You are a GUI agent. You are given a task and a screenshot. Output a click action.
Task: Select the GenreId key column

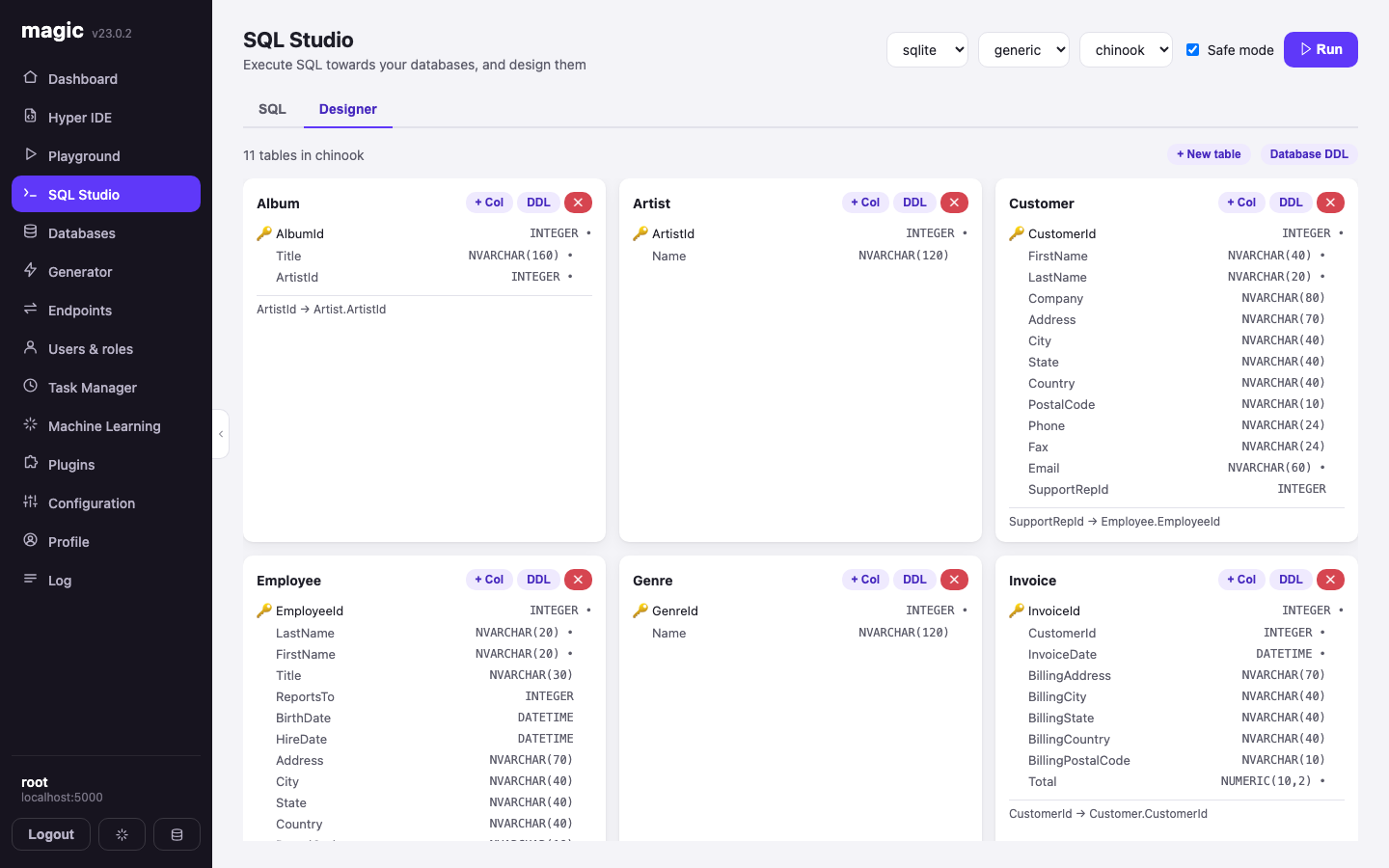point(801,610)
